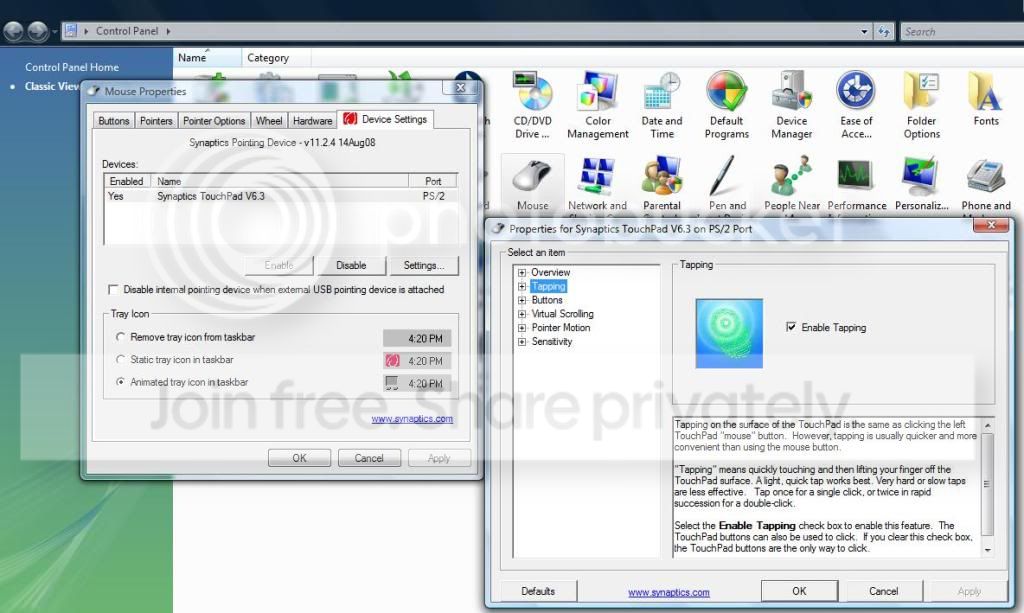Screen dimensions: 1024x613
Task: Select Remove tray icon from taskbar
Action: 120,337
